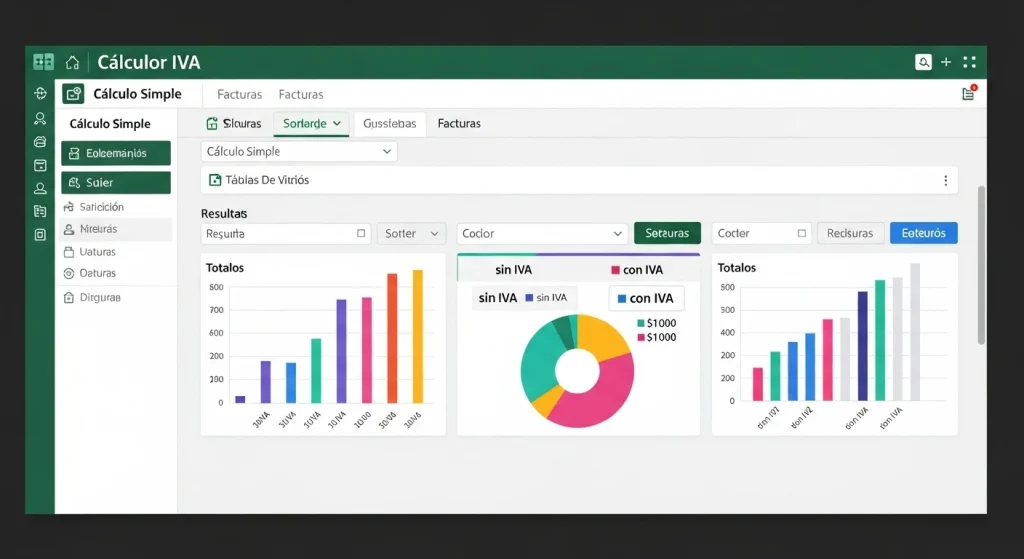Toggle the pink $1000 legend entry
This screenshot has height=559, width=1024.
click(656, 338)
